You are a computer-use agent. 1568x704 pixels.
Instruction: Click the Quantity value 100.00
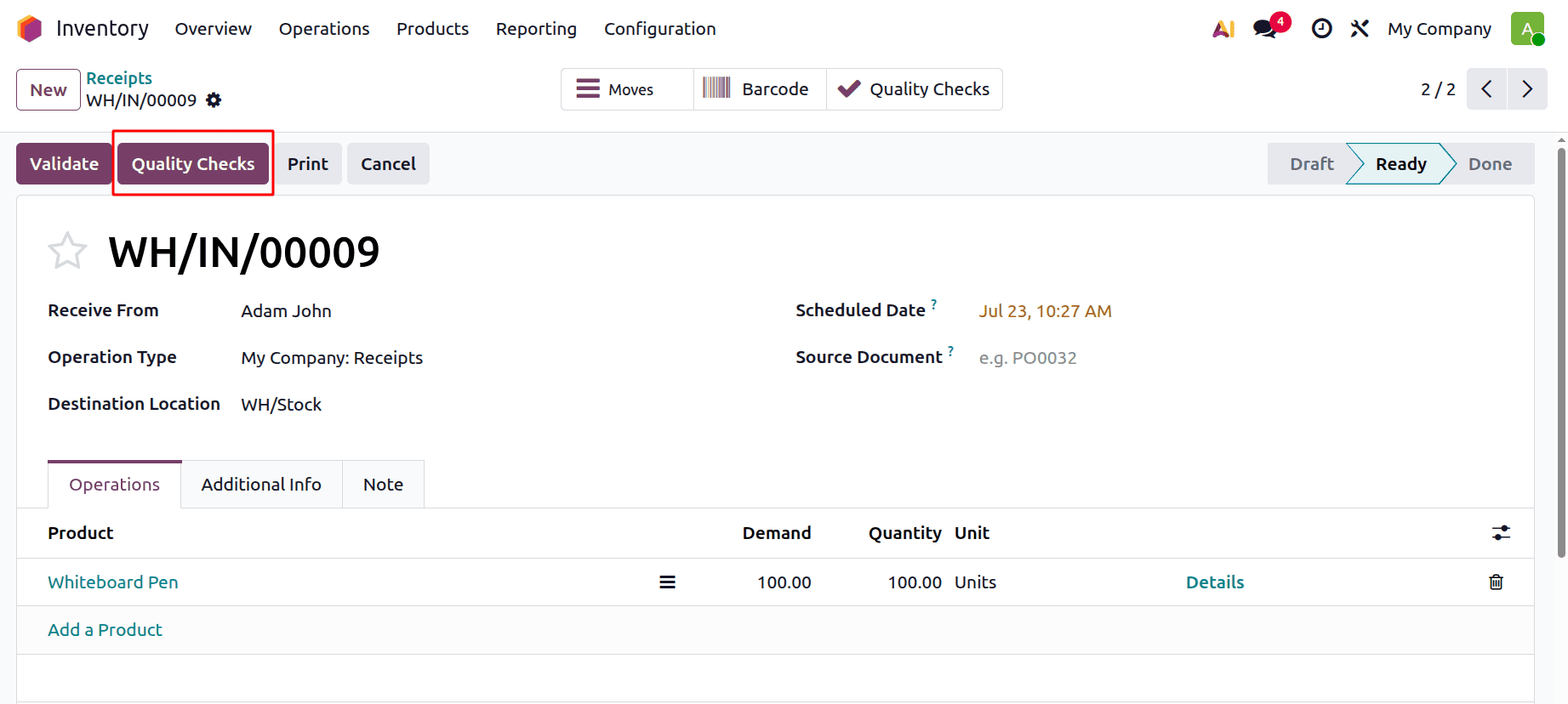point(915,582)
